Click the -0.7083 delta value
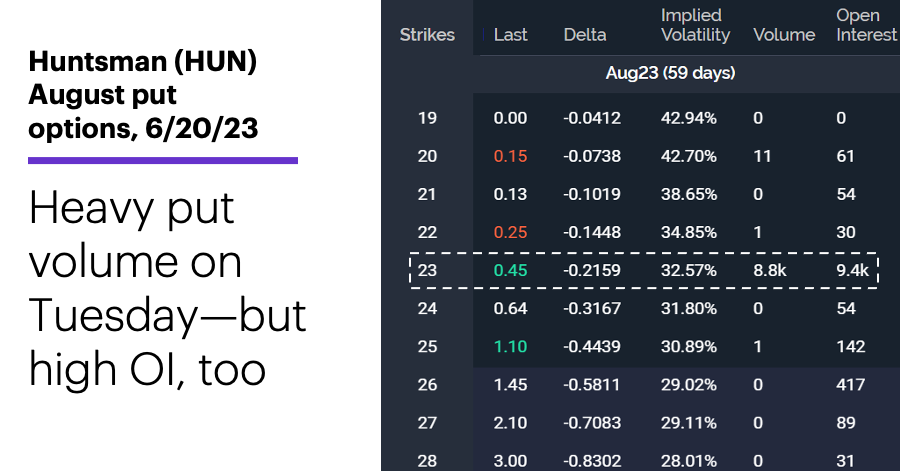Screen dimensions: 900x471 click(592, 423)
